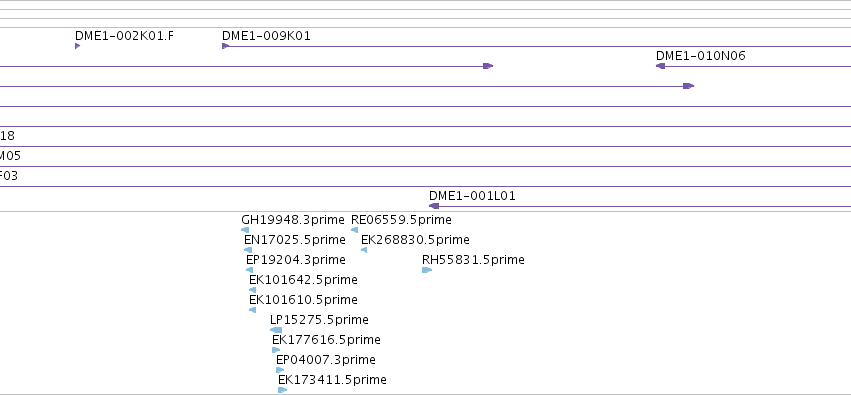Viewport: 851px width, 395px height.
Task: Open the EK177616.5prime label link
Action: [326, 340]
